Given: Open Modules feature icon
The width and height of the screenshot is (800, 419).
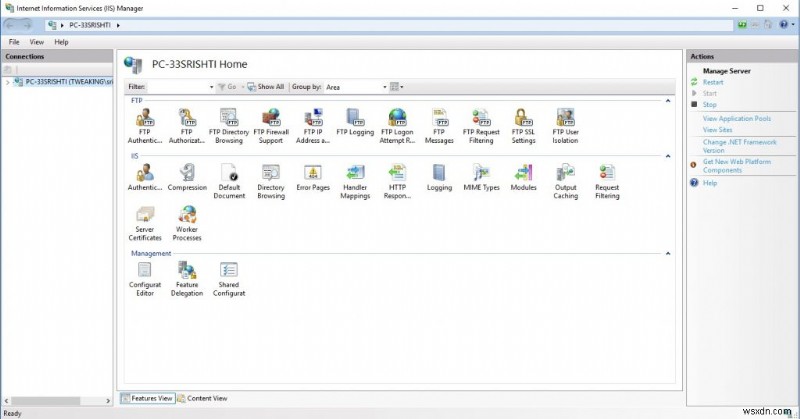Looking at the screenshot, I should pyautogui.click(x=523, y=178).
